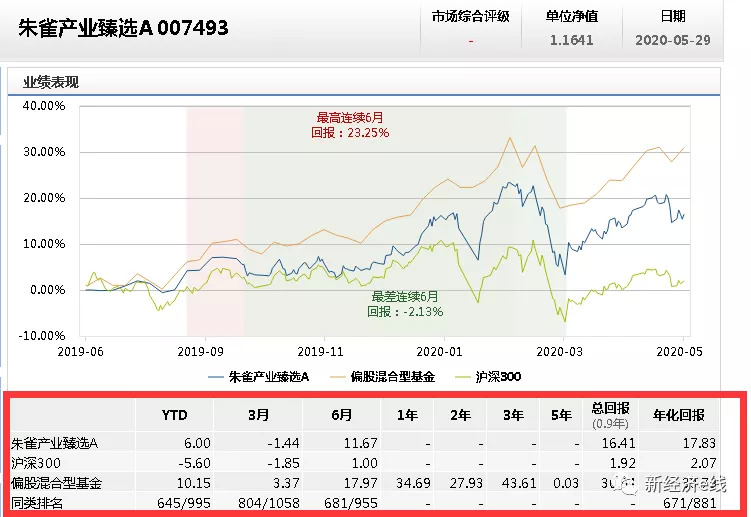Screen dimensions: 751x517
Task: Click the 2019-06 x-axis label
Action: click(x=80, y=352)
